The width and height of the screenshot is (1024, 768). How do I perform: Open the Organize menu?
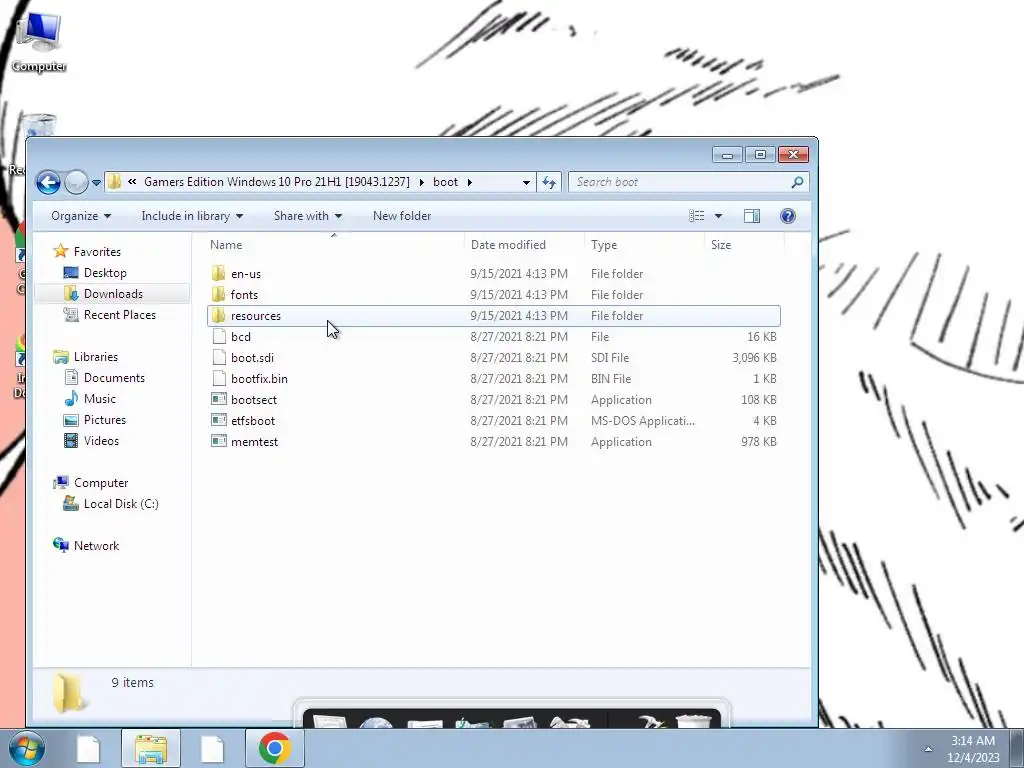81,216
